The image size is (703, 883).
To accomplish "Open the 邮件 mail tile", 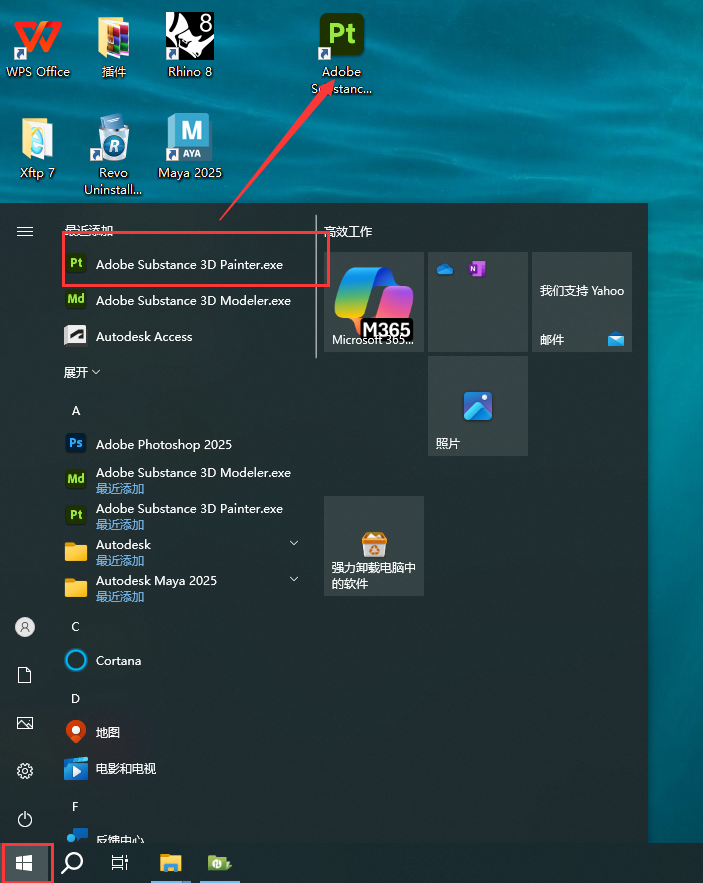I will tap(582, 302).
